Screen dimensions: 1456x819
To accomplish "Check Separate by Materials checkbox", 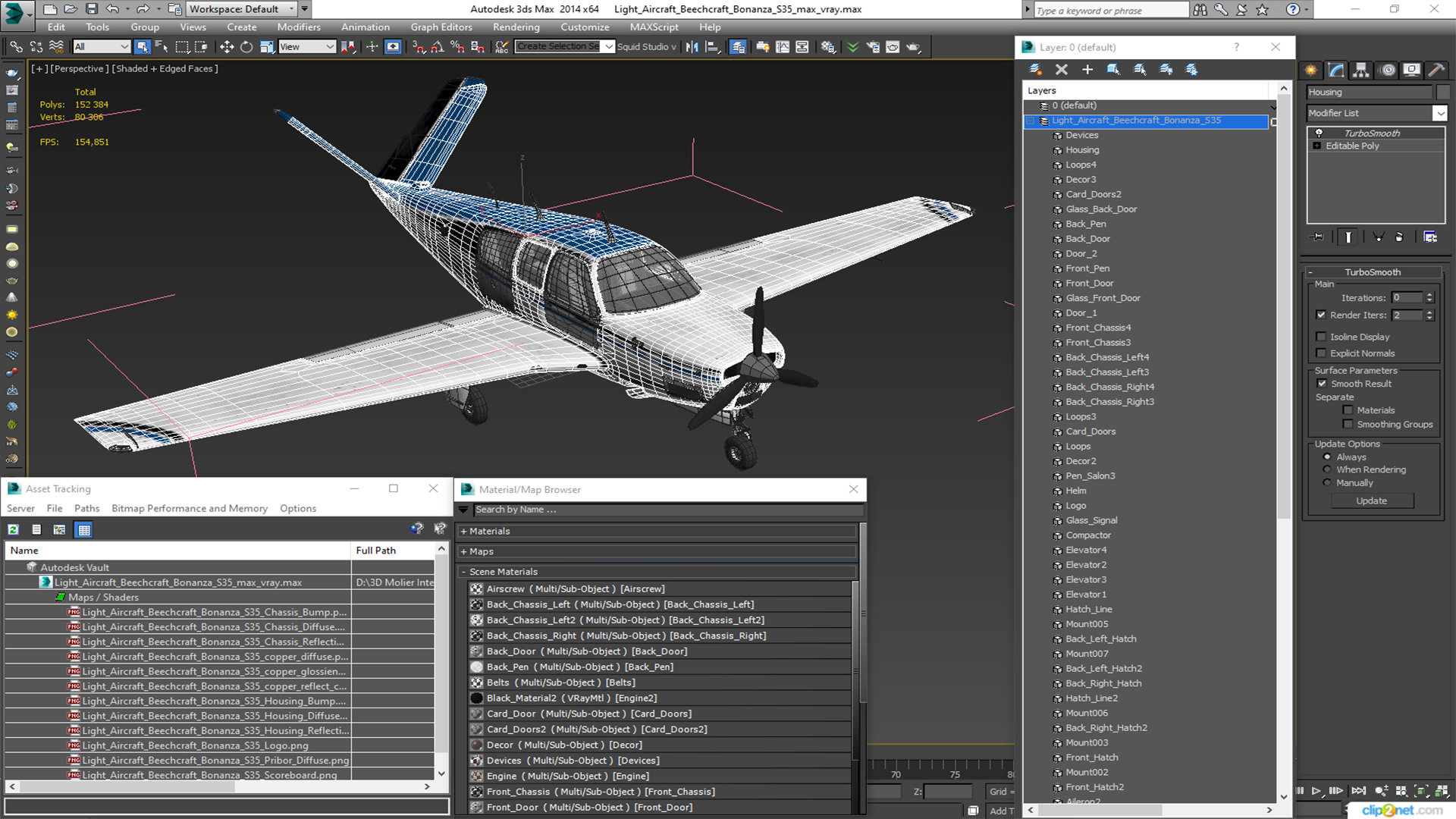I will tap(1348, 410).
